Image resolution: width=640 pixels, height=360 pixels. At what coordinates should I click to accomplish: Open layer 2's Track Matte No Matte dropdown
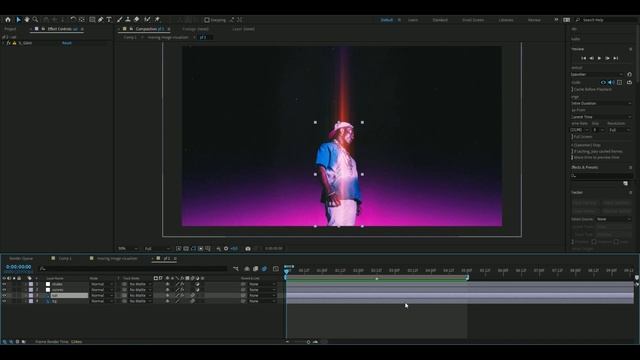(x=140, y=290)
